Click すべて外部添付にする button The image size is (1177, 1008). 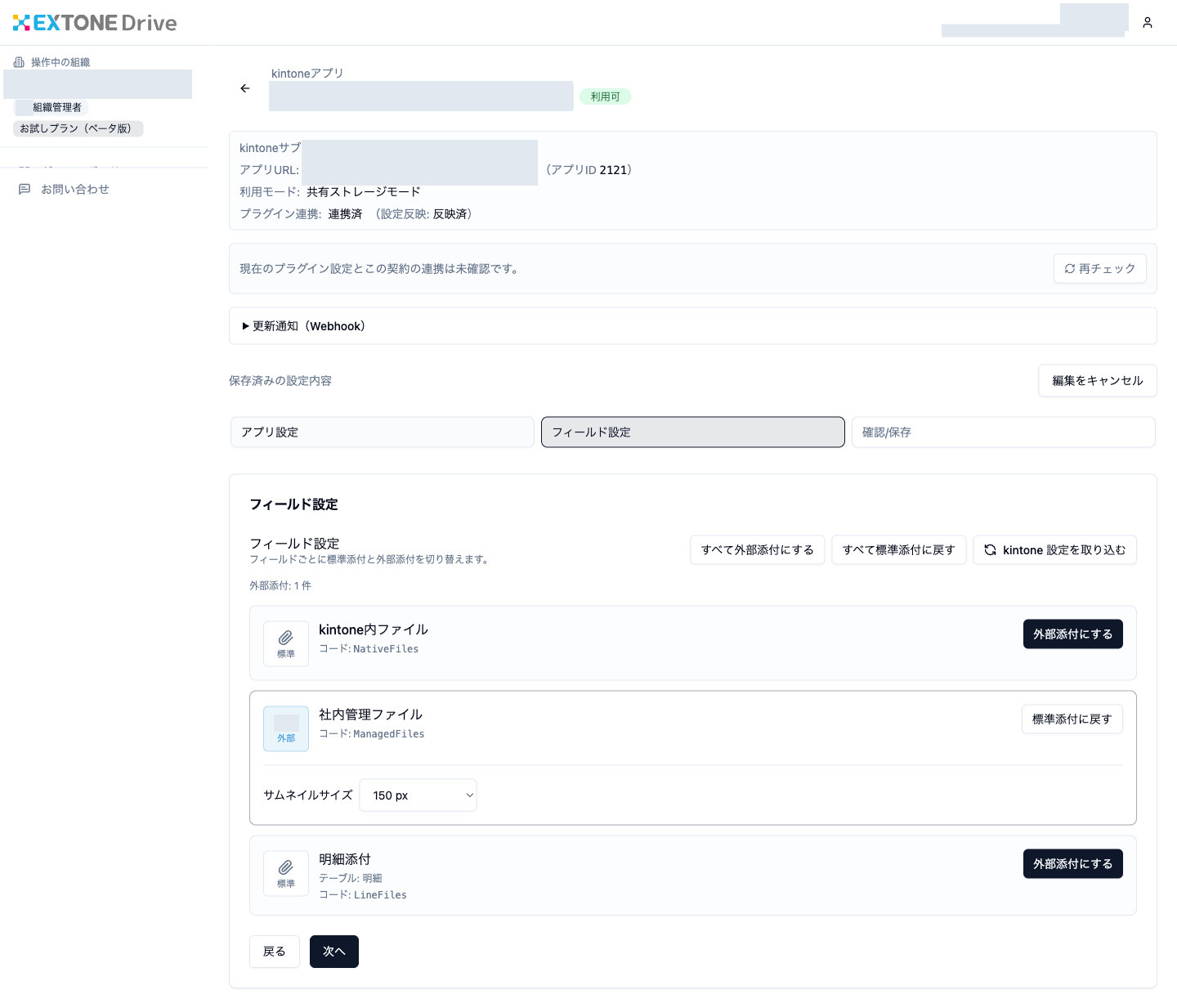pyautogui.click(x=757, y=549)
